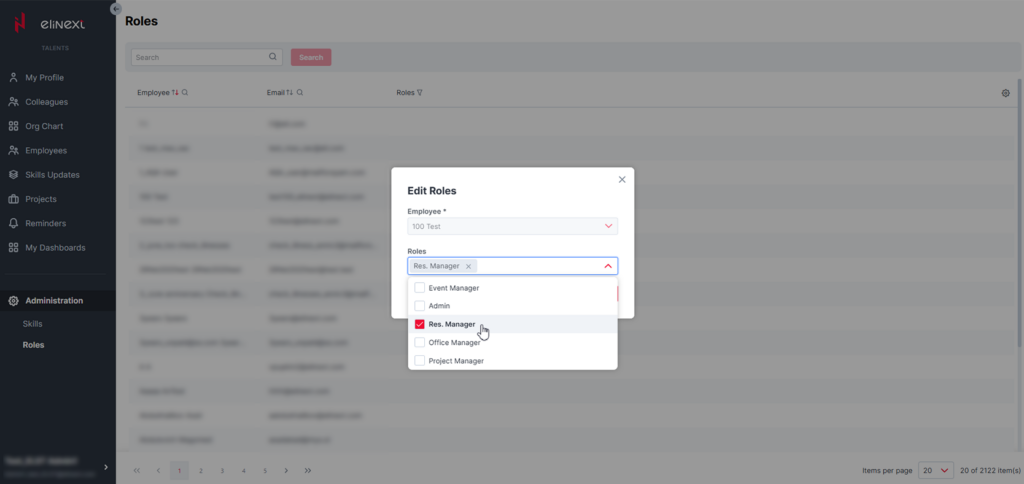Close the Edit Roles dialog
This screenshot has height=484, width=1024.
coord(622,180)
